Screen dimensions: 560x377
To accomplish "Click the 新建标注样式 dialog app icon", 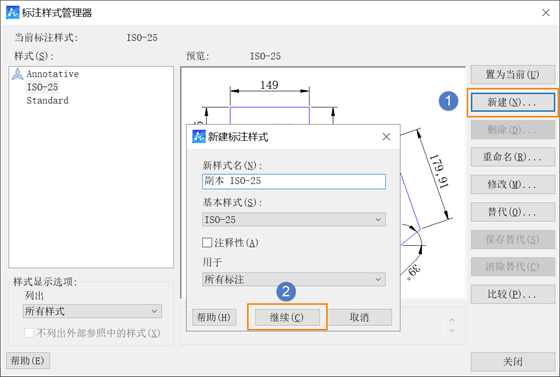I will (199, 136).
